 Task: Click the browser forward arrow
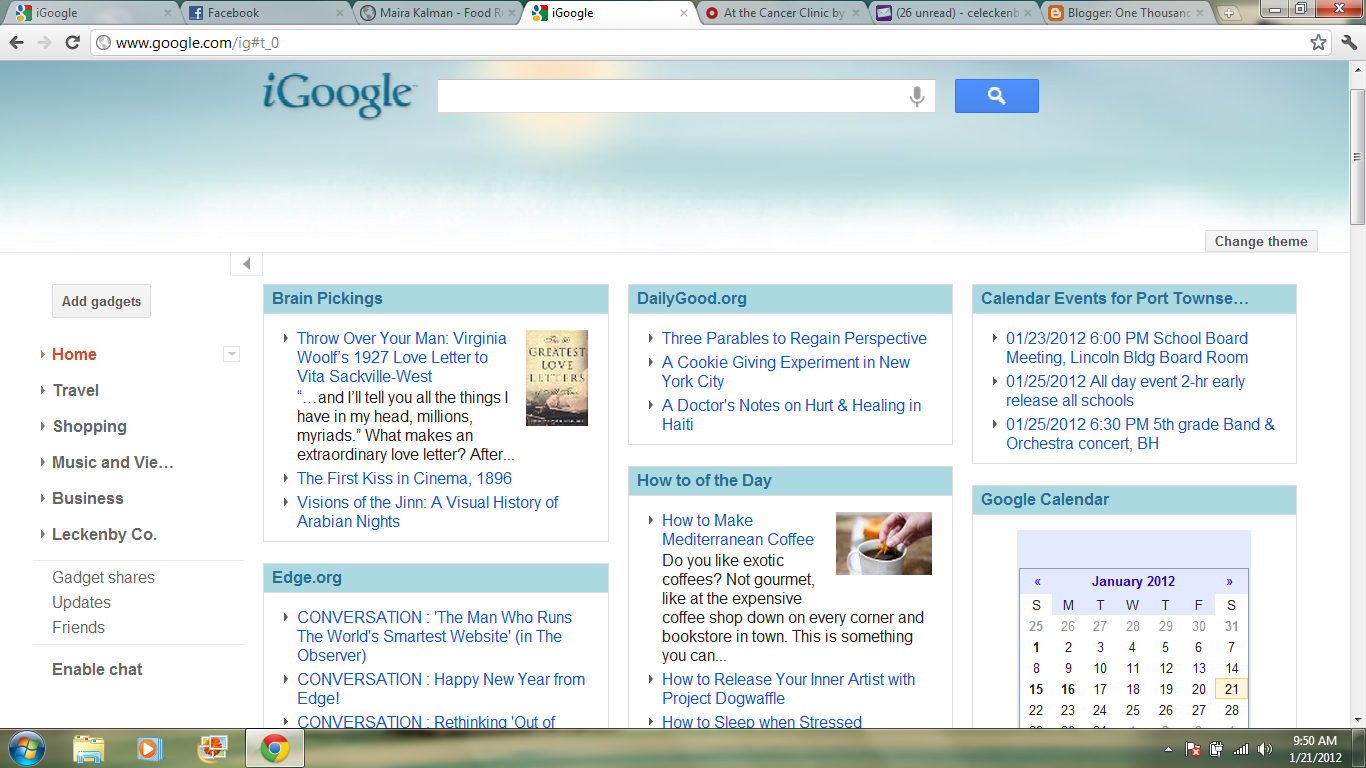tap(44, 42)
